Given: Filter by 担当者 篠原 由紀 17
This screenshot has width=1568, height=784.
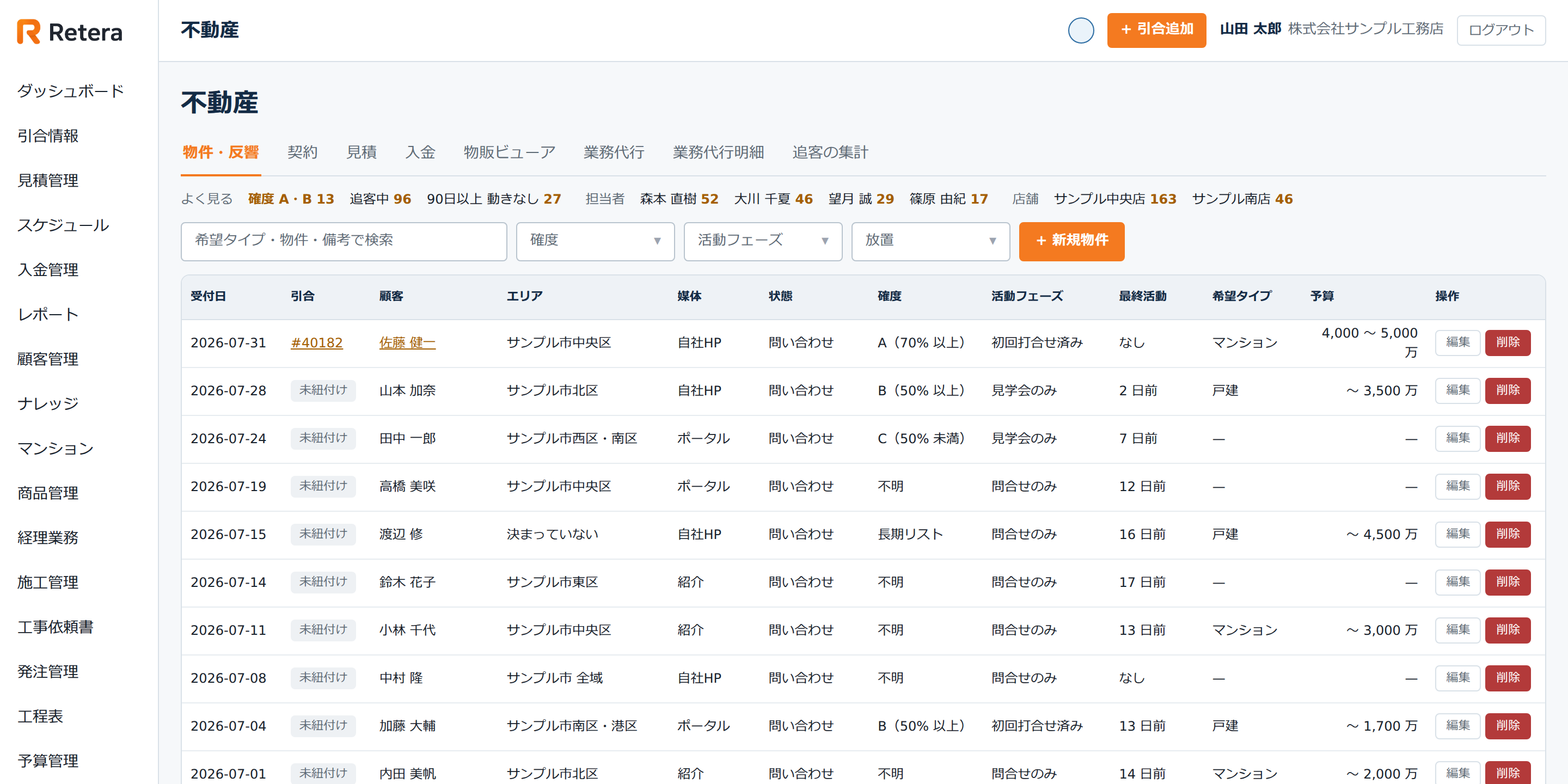Looking at the screenshot, I should pyautogui.click(x=948, y=199).
